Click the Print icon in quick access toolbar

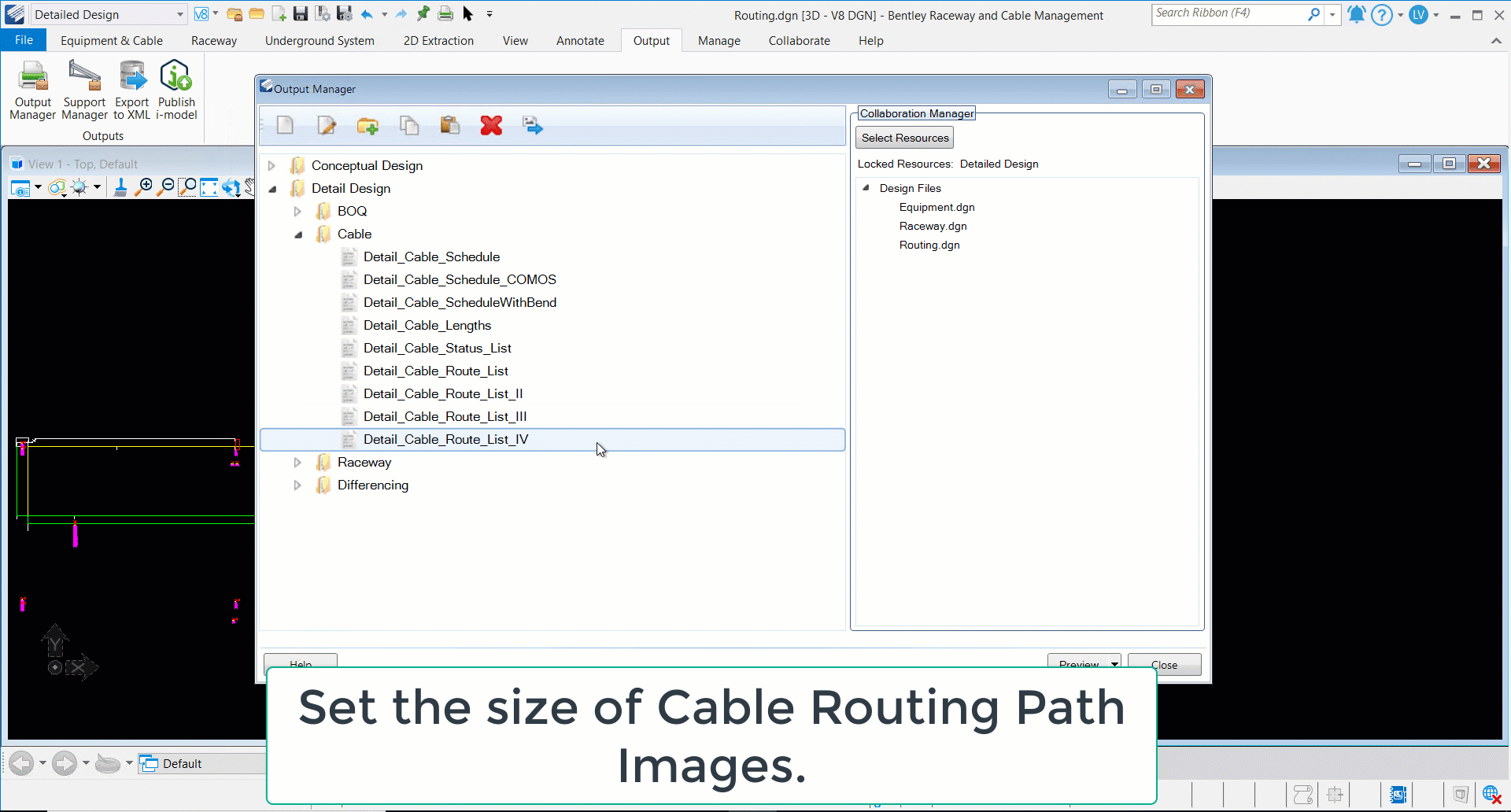(445, 14)
